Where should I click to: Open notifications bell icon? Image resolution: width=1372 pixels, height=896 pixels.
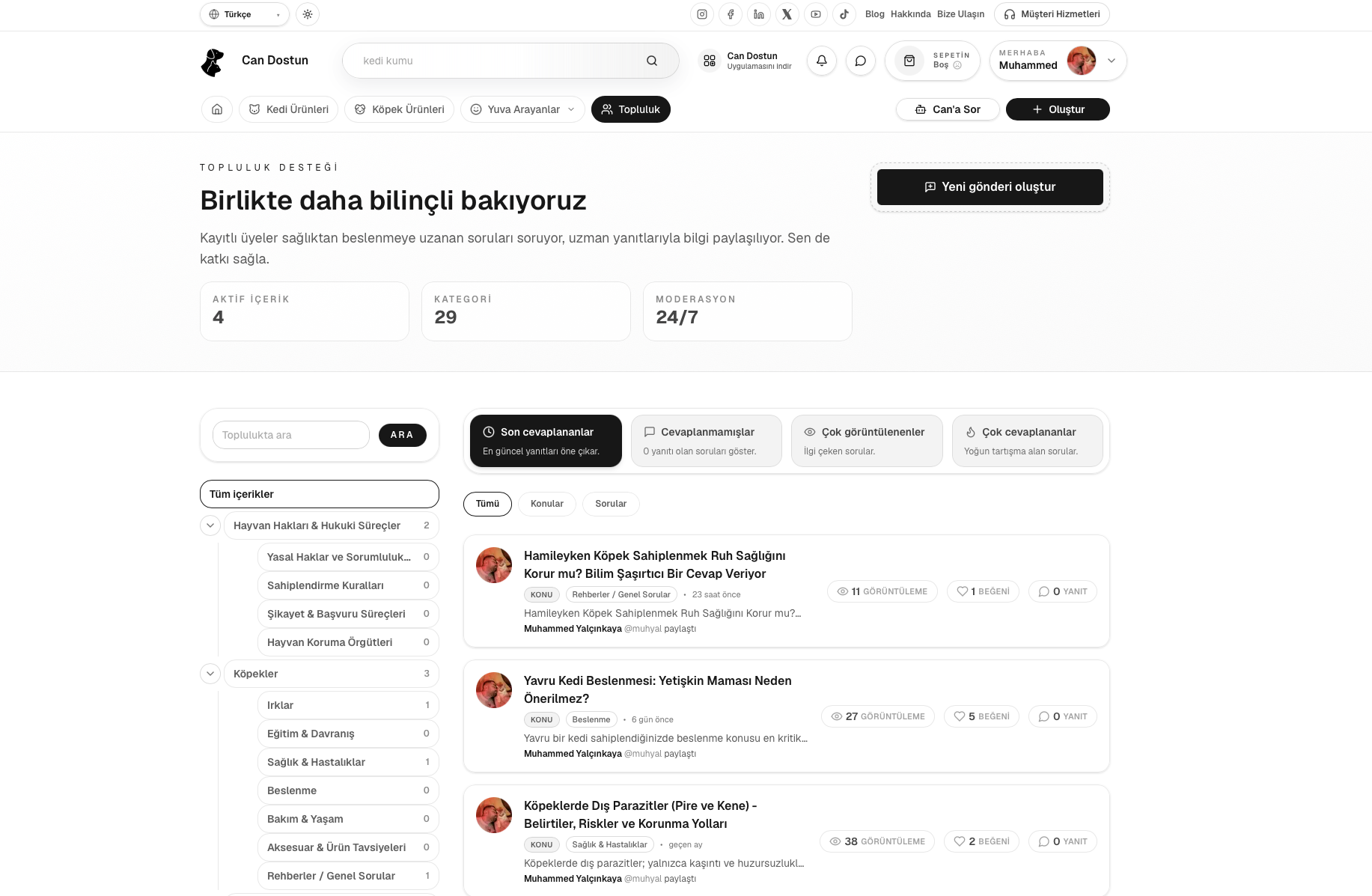click(821, 61)
